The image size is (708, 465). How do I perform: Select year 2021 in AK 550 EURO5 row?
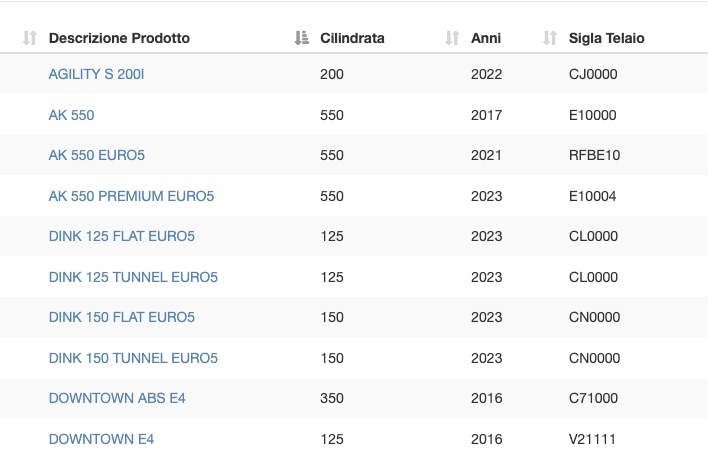tap(486, 155)
